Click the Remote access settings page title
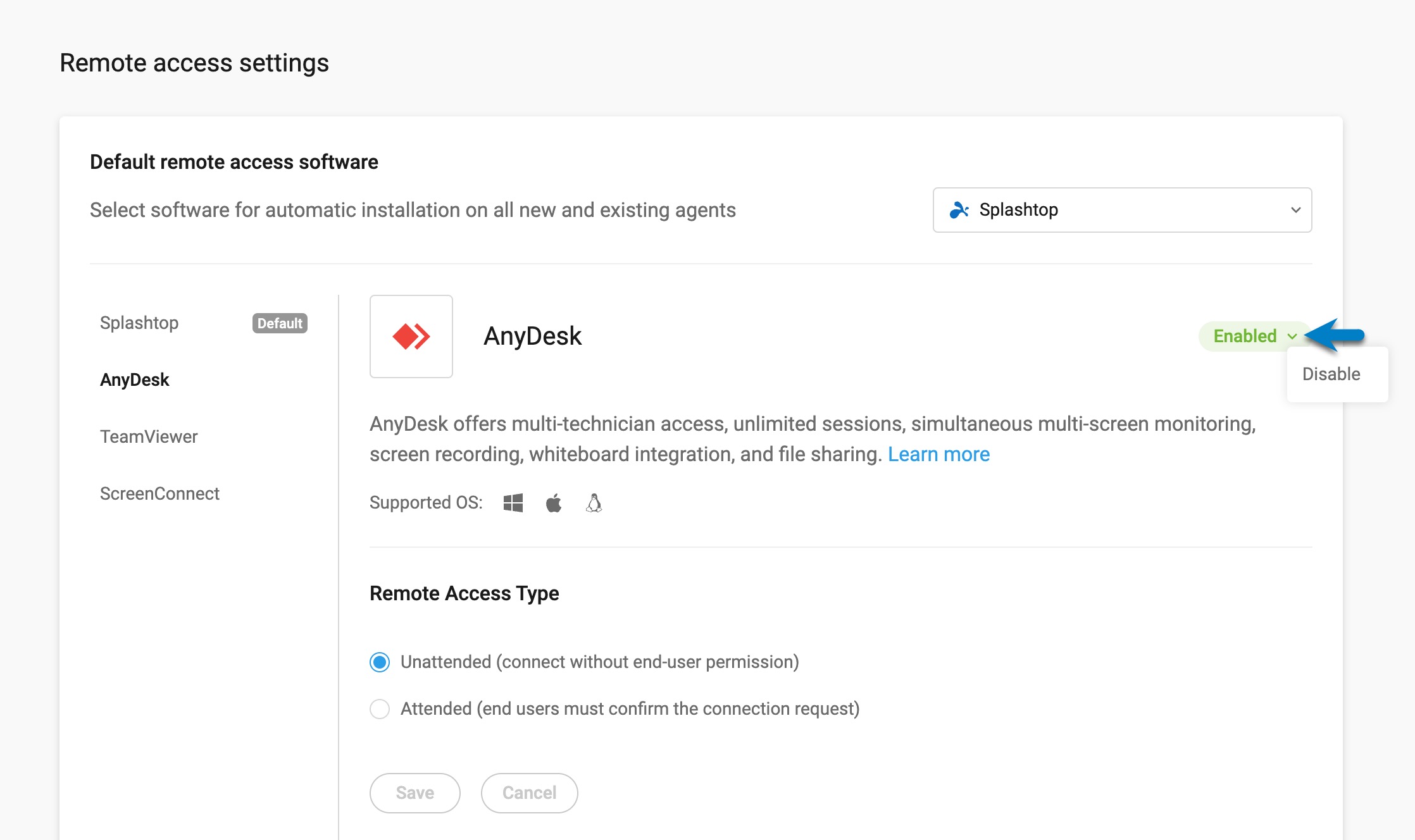 pos(194,63)
